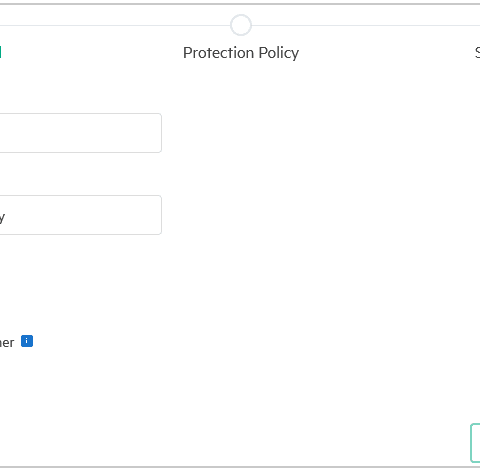This screenshot has height=471, width=480.
Task: Open the Protection Policy wizard step label
Action: coord(241,53)
